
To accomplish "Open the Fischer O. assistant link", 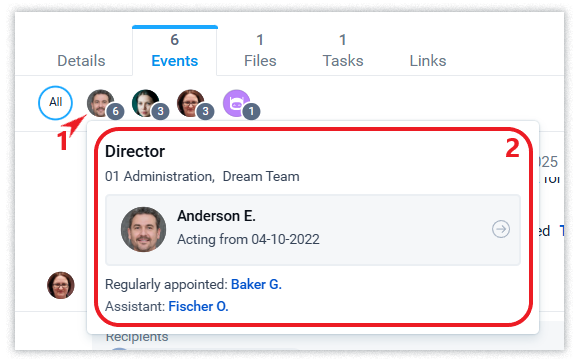I will 198,306.
